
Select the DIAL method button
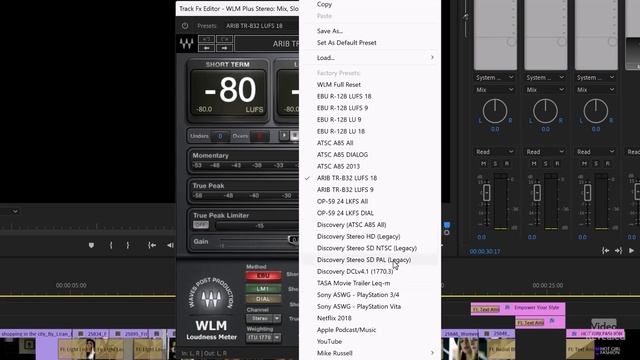click(263, 299)
